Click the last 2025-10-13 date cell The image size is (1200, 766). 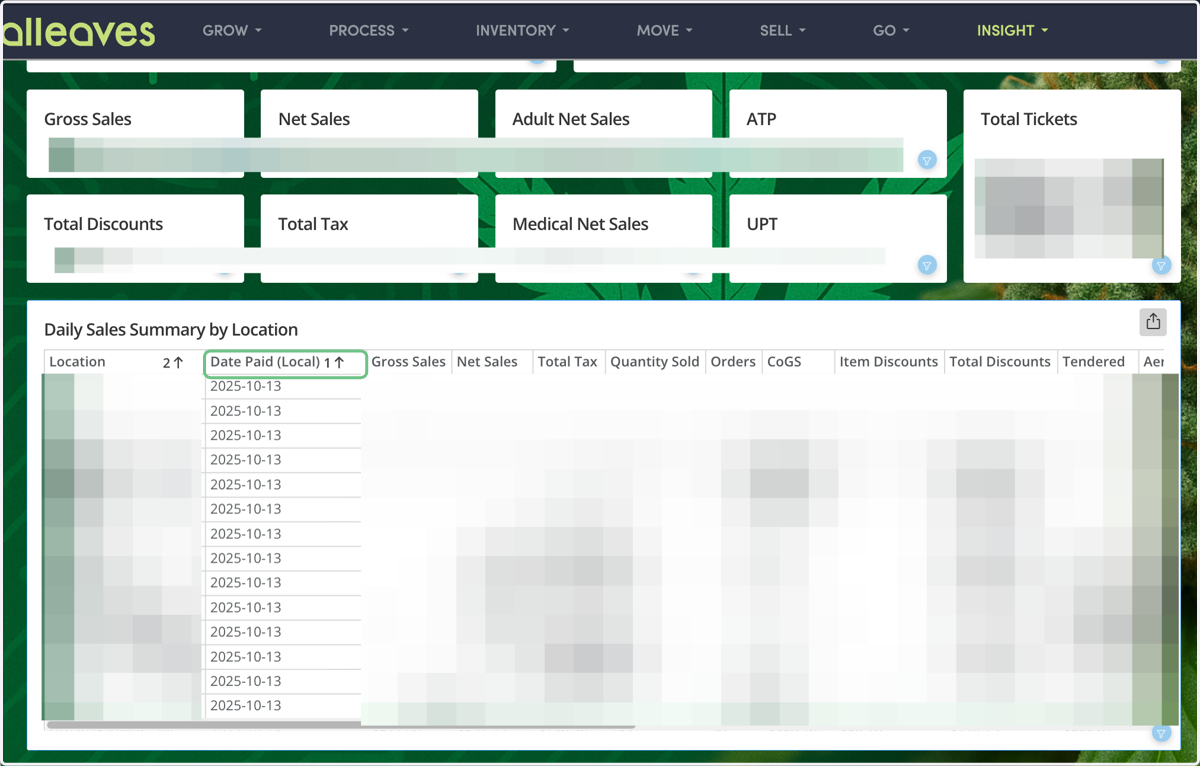(283, 705)
